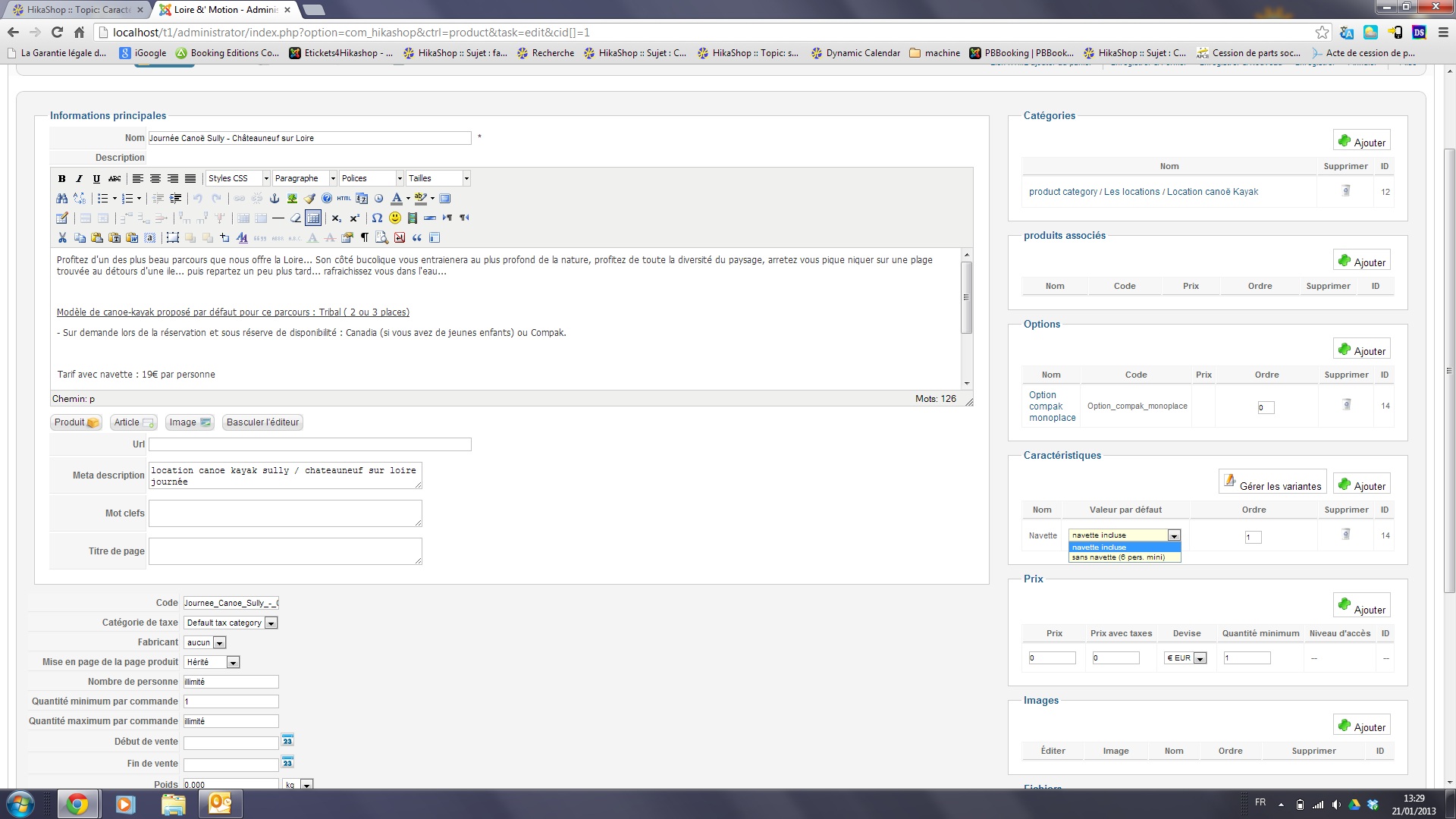Click Basculer l'éditeur button
This screenshot has width=1456, height=819.
(x=262, y=422)
